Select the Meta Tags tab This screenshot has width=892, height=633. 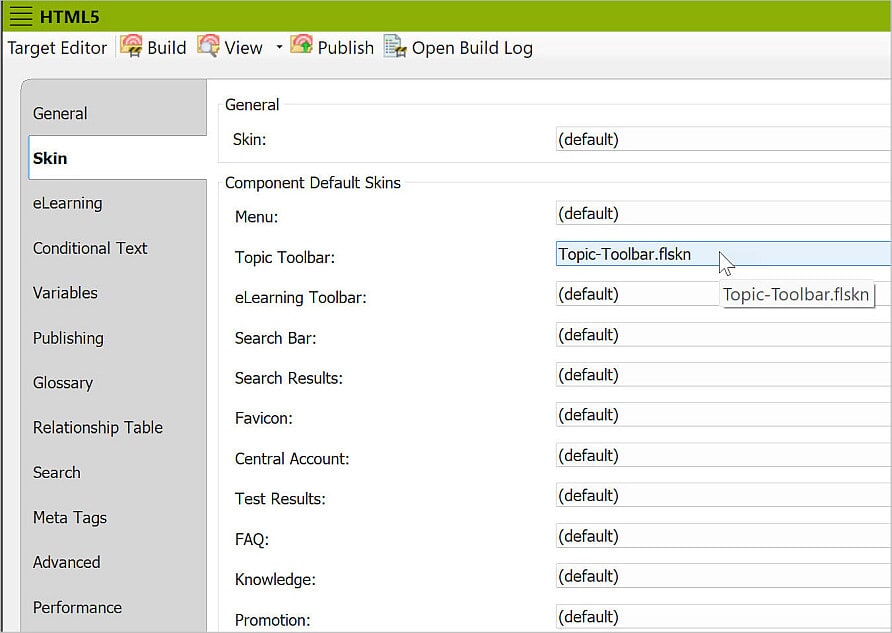coord(70,517)
